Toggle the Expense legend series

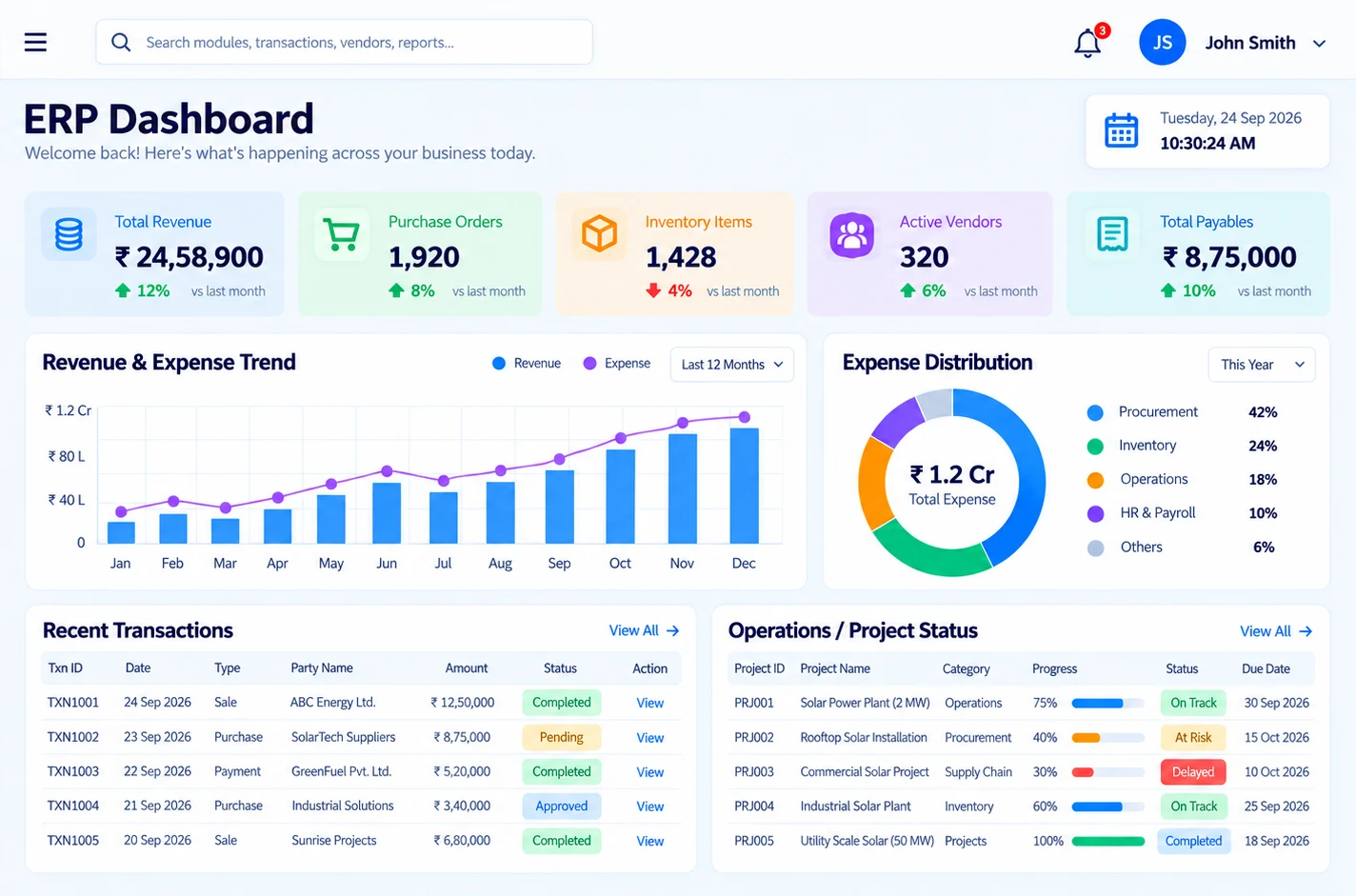tap(617, 364)
